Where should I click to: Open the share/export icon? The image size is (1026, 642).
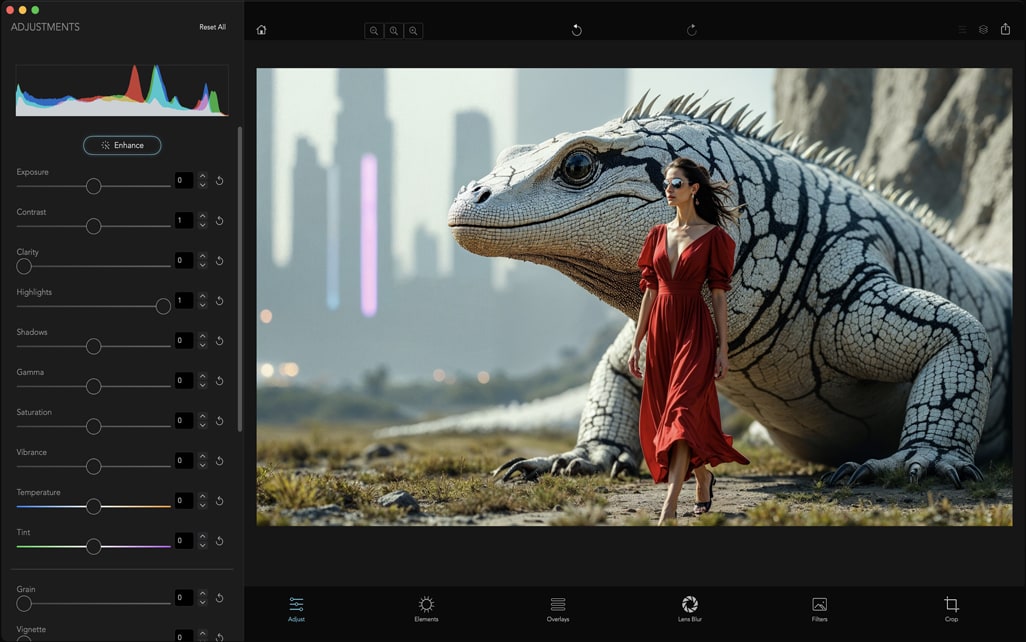pyautogui.click(x=1005, y=30)
